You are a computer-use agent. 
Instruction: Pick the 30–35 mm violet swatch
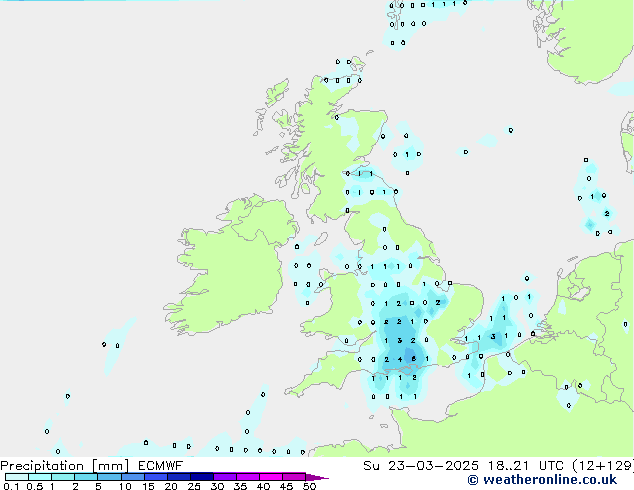(x=224, y=477)
